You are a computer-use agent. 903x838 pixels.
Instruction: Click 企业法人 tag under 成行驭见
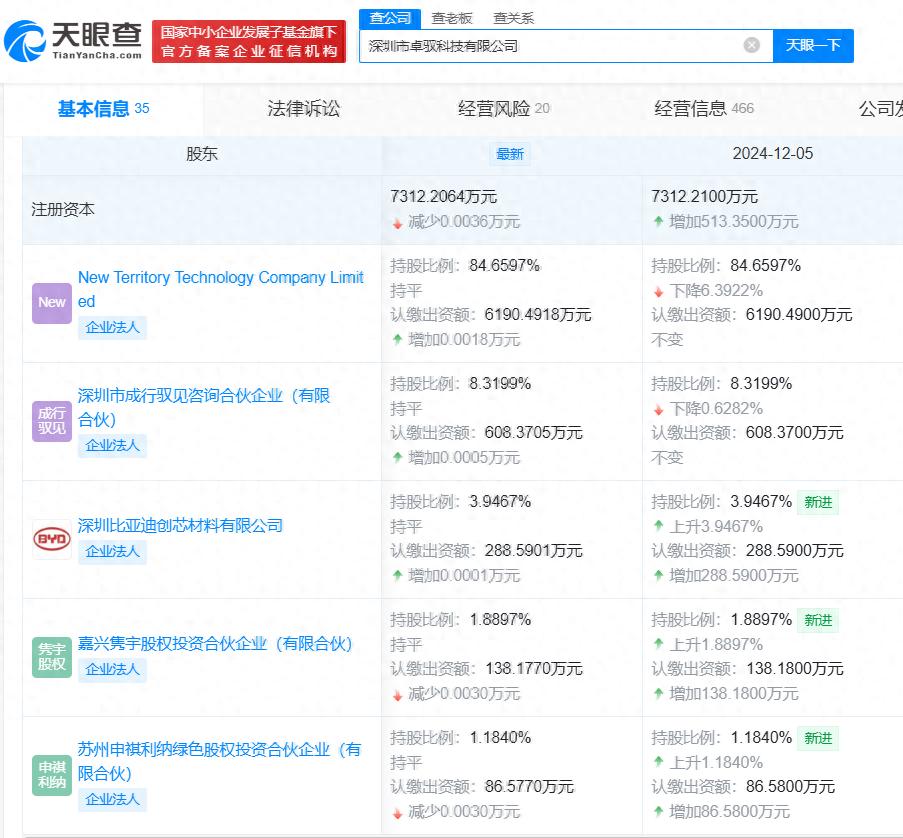tap(112, 445)
